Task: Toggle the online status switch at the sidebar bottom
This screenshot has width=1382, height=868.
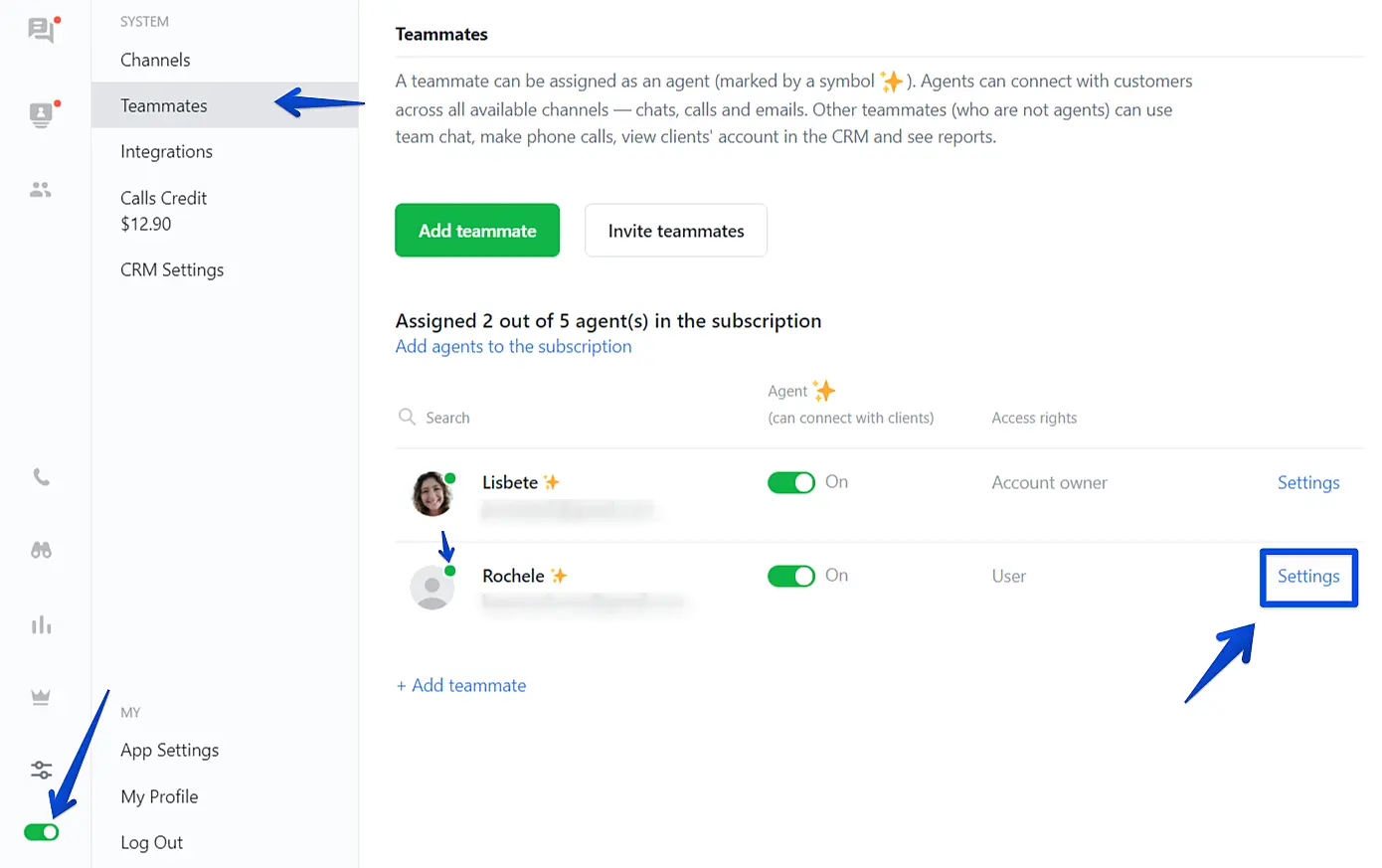Action: [x=42, y=832]
